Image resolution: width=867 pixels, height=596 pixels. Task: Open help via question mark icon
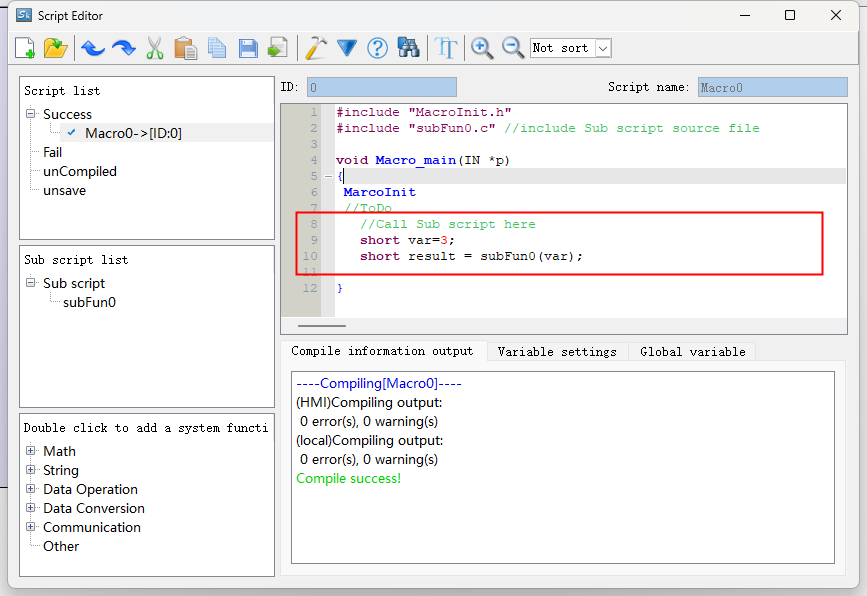pos(377,48)
